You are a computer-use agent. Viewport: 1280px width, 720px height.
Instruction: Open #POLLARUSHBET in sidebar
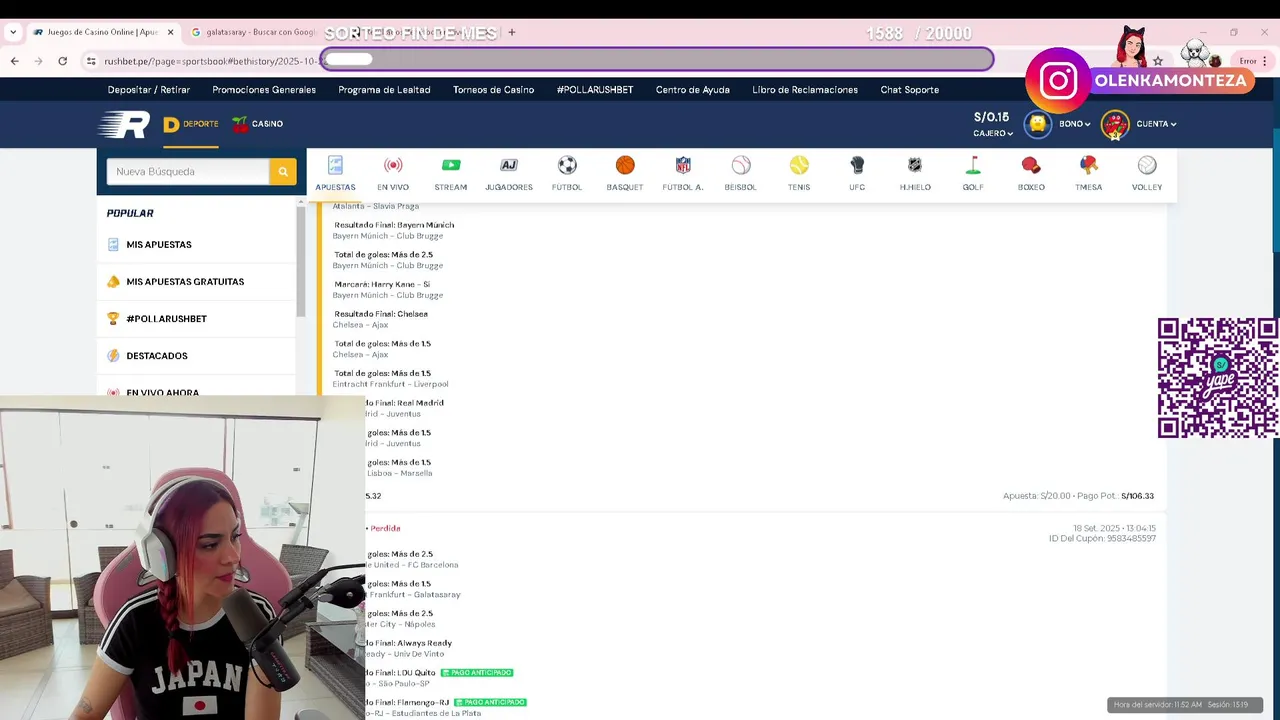[x=196, y=318]
